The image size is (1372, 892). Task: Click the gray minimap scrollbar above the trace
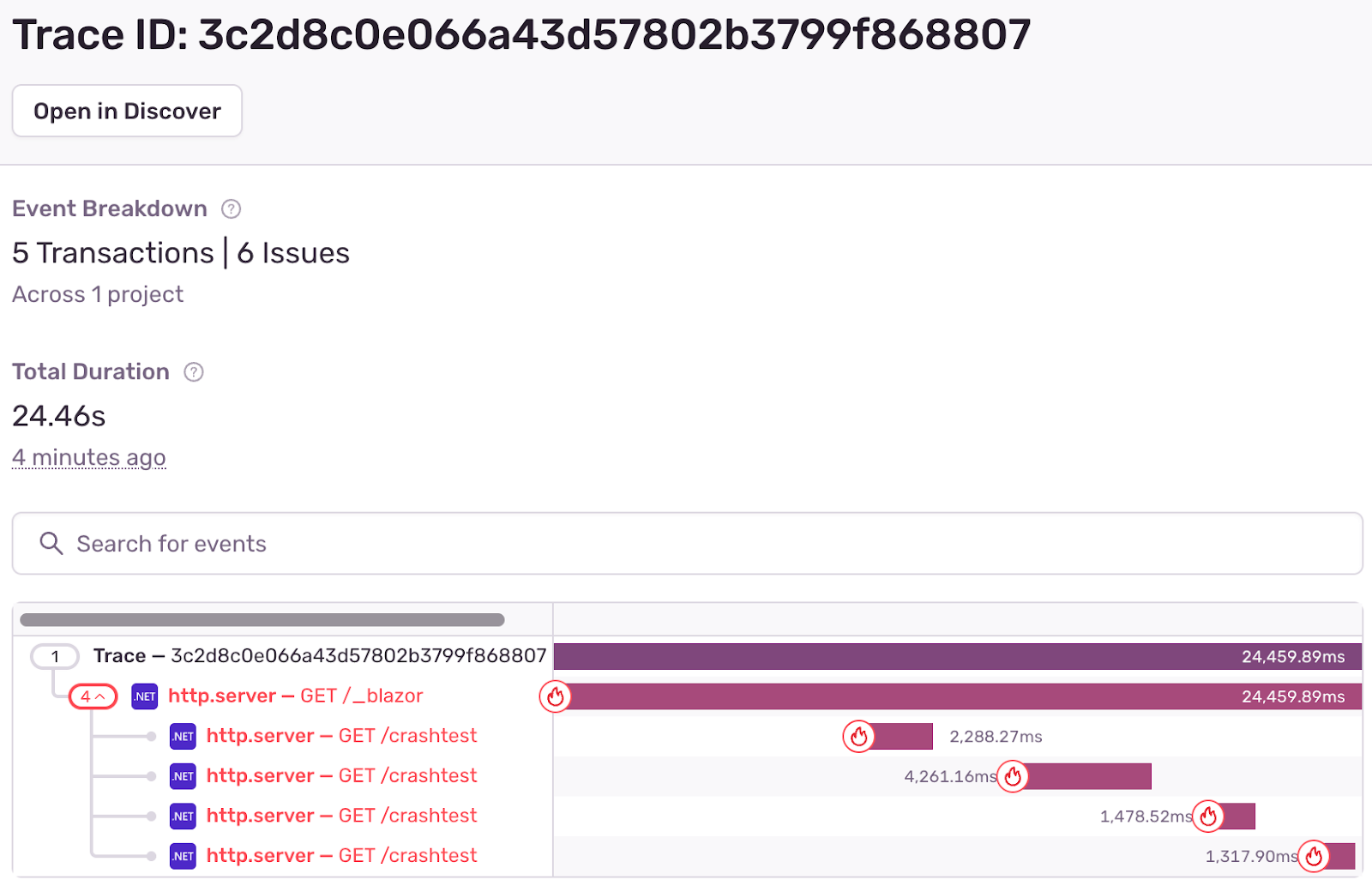pyautogui.click(x=262, y=618)
